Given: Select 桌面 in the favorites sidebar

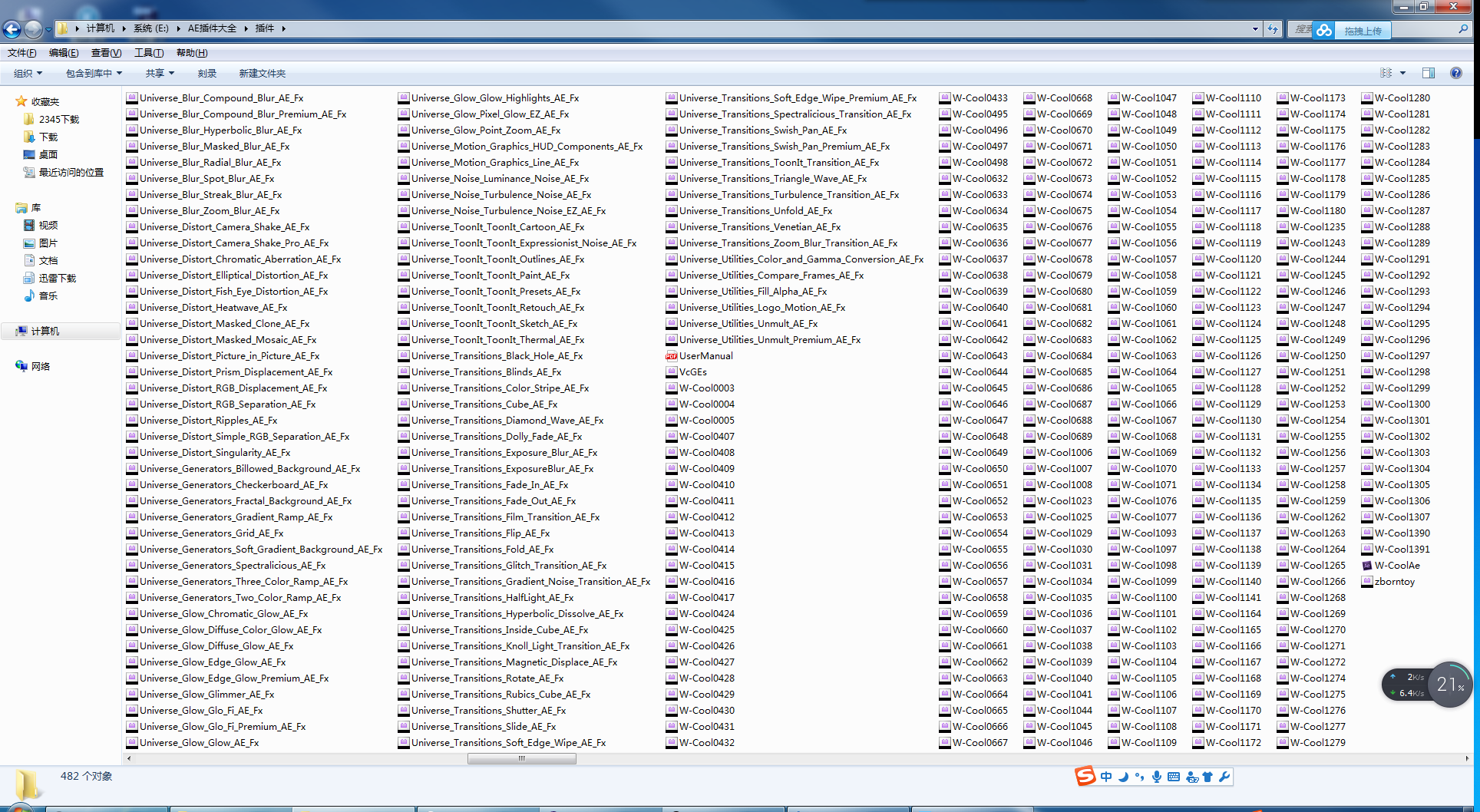Looking at the screenshot, I should click(x=48, y=155).
